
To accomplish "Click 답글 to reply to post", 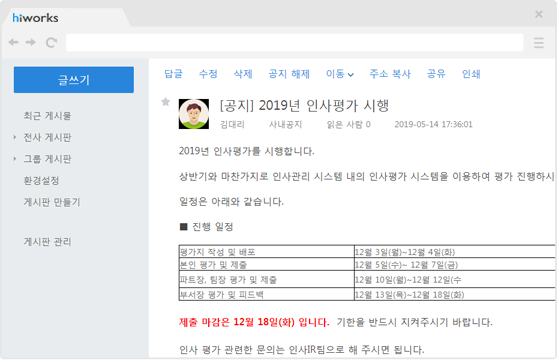I will (x=173, y=74).
